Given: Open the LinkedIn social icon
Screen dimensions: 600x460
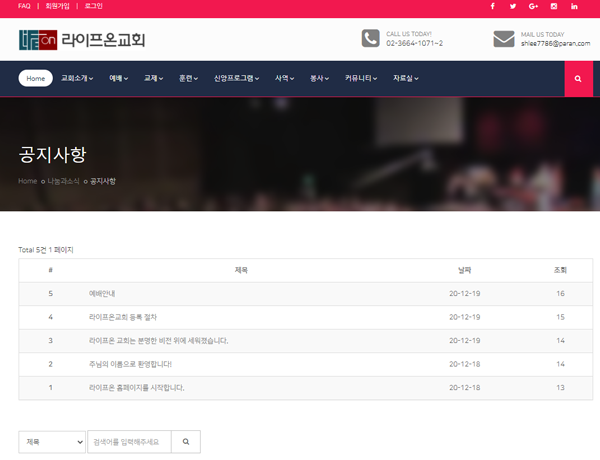Looking at the screenshot, I should point(574,6).
